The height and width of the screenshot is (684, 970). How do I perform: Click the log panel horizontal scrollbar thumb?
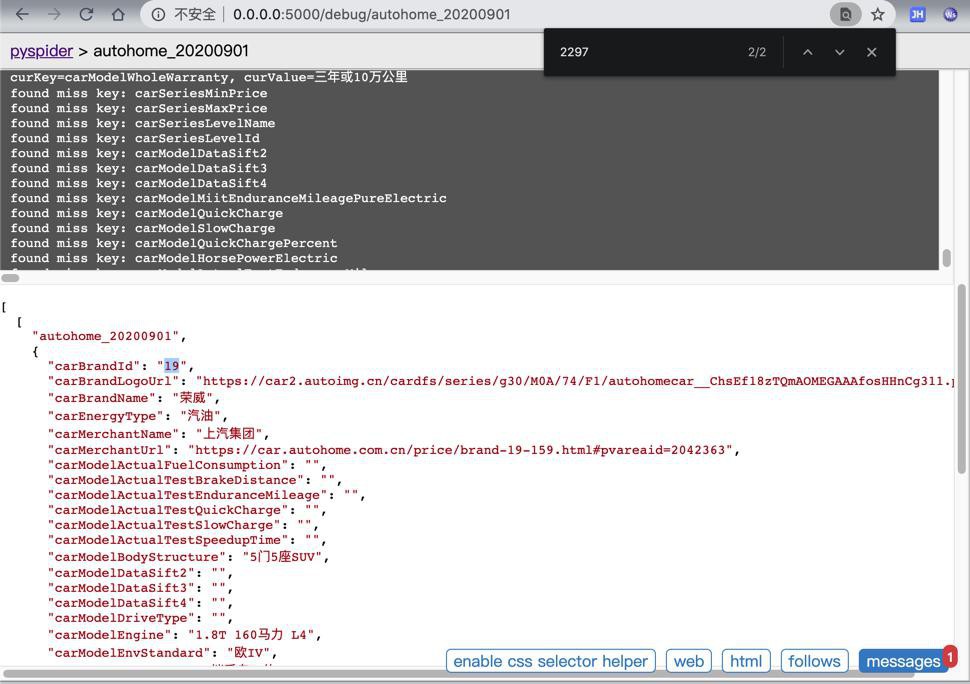(11, 278)
